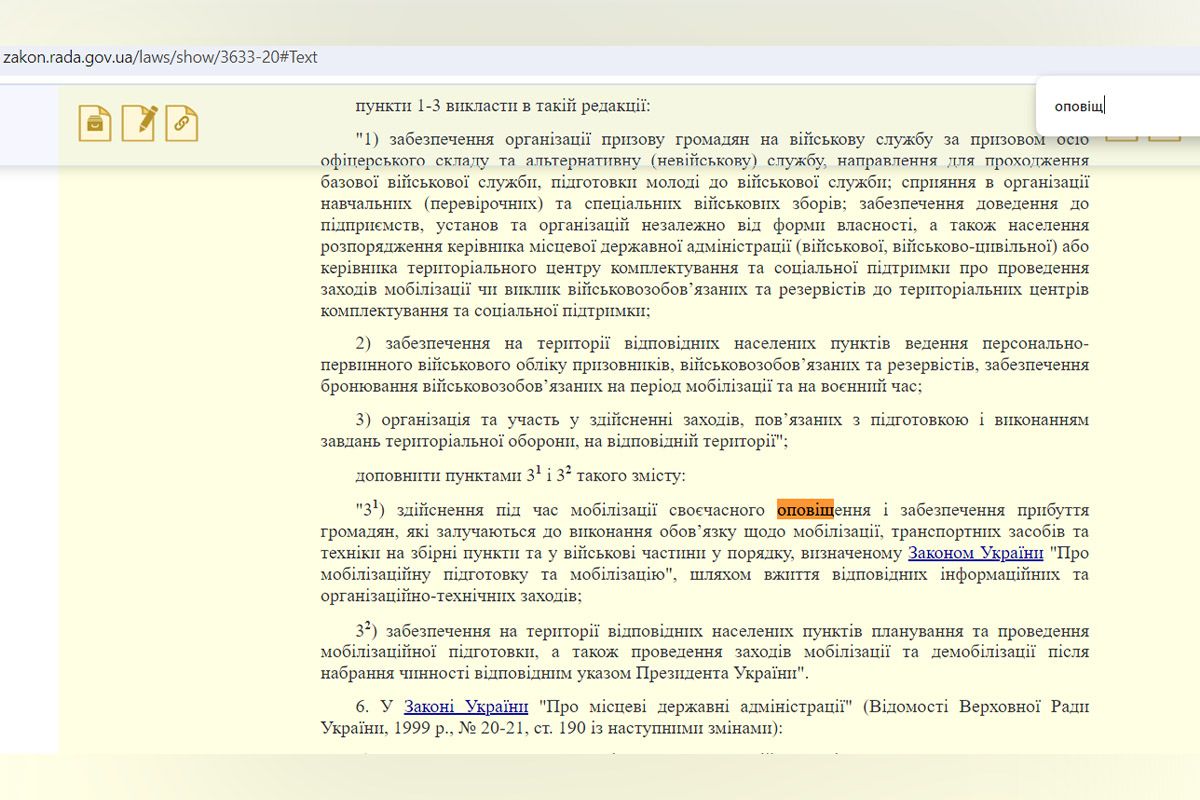Click the zakon.rada.gov.ua address bar URL
1200x800 pixels.
(160, 57)
